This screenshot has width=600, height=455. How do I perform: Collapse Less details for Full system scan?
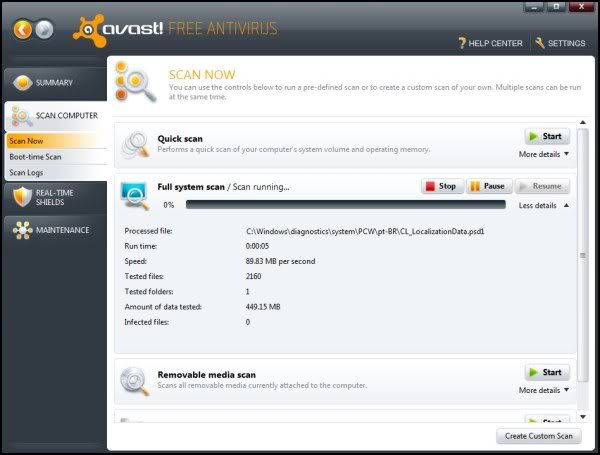tap(544, 205)
